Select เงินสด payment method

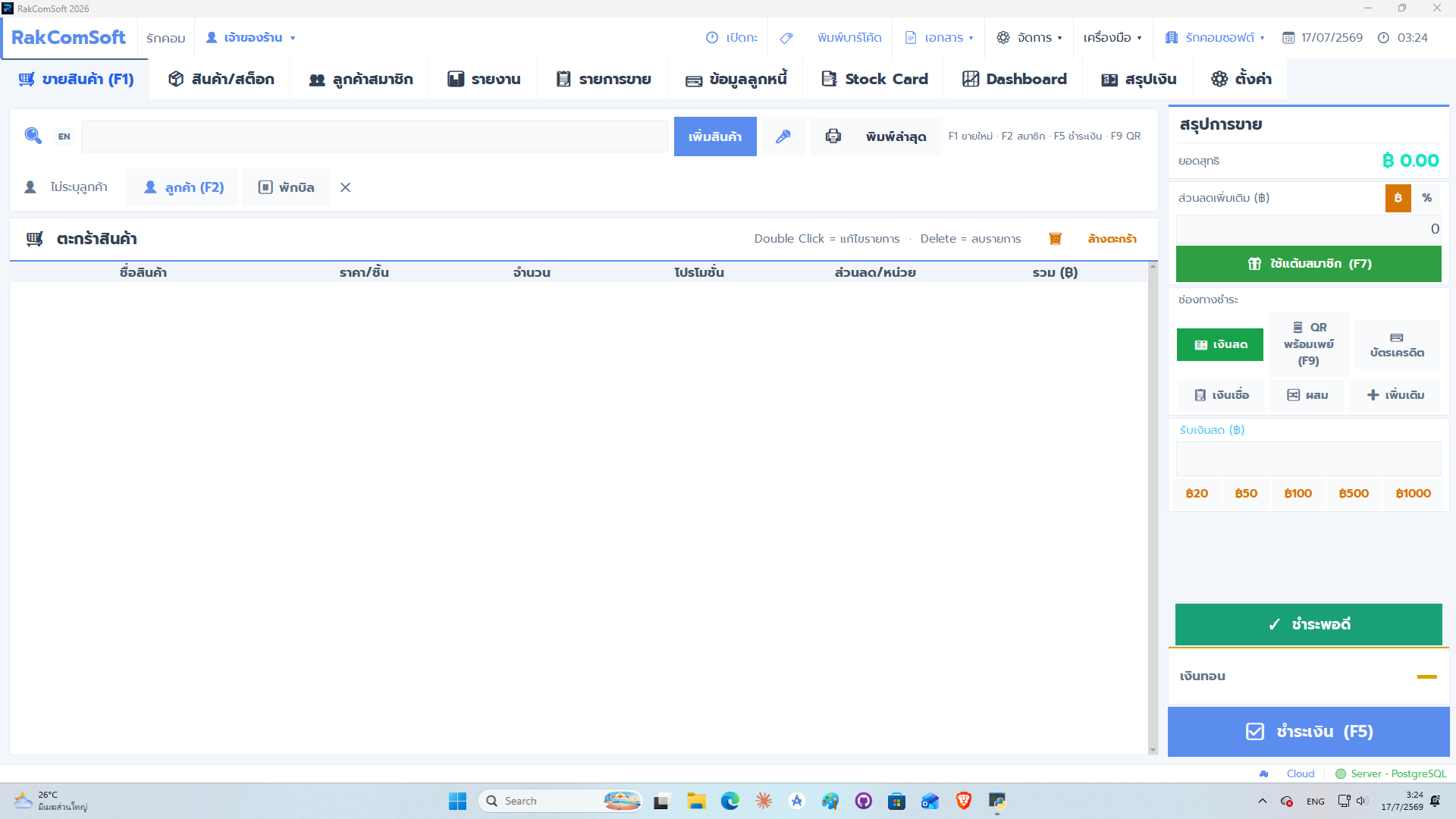point(1220,344)
